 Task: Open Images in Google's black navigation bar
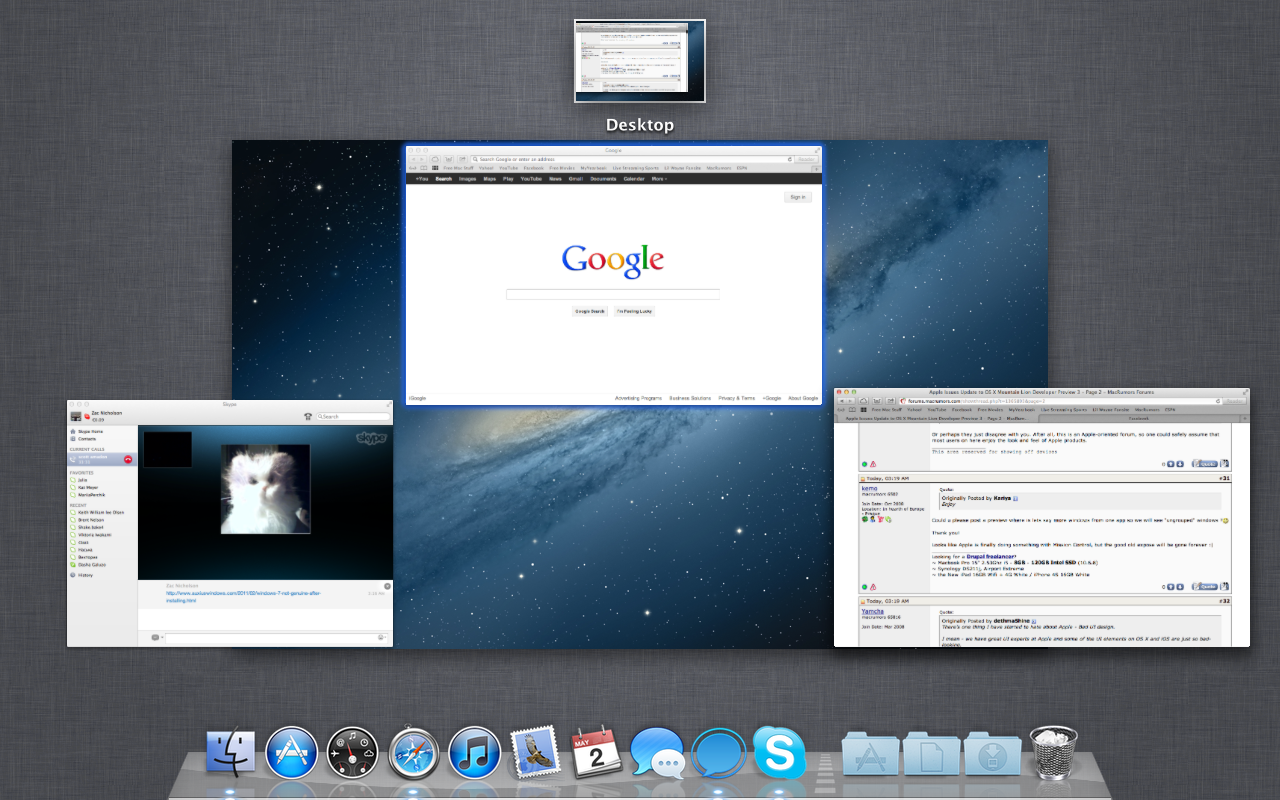pyautogui.click(x=467, y=179)
